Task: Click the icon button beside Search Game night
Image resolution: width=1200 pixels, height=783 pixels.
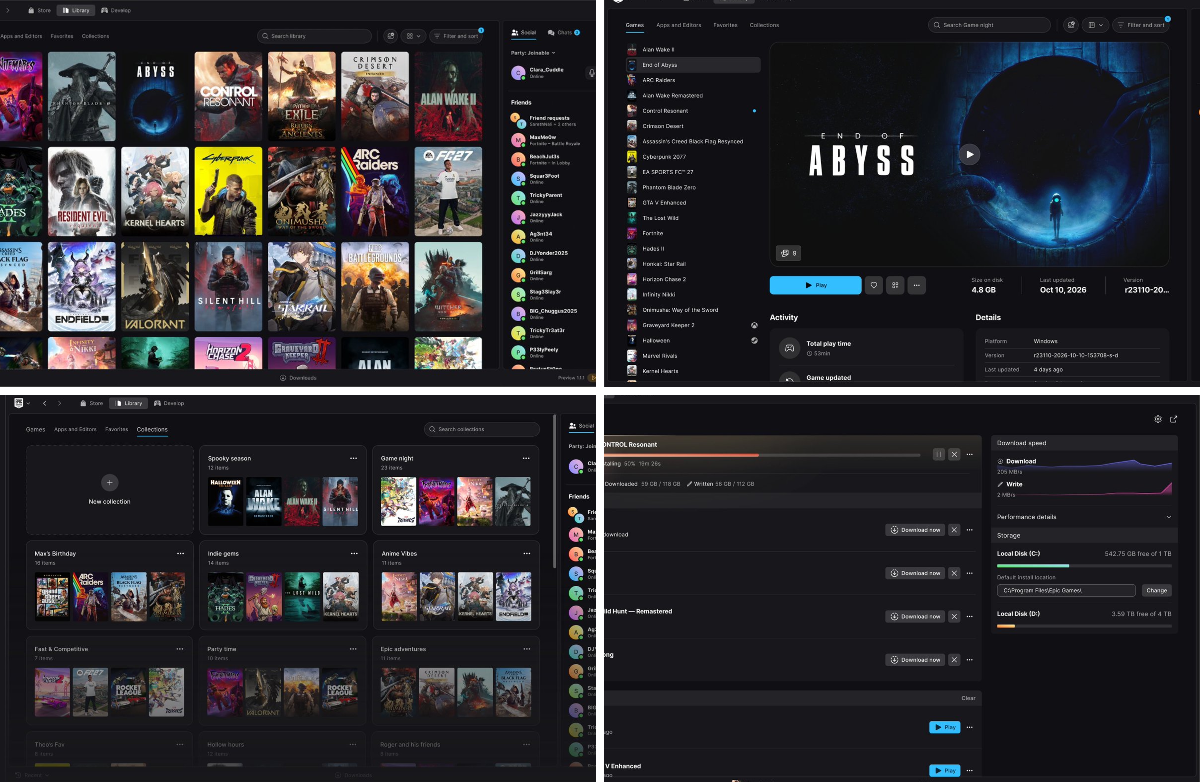Action: click(x=1072, y=25)
